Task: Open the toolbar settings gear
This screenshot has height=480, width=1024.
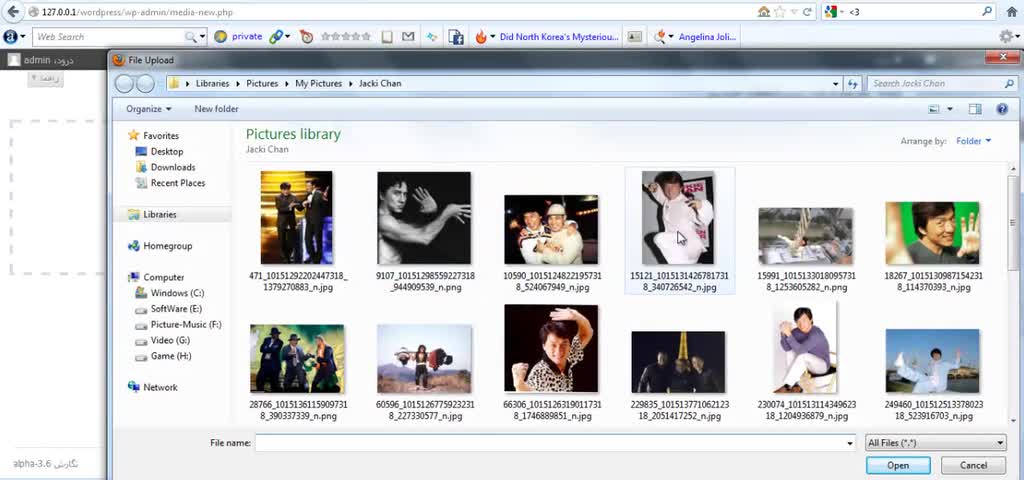Action: coord(1006,37)
